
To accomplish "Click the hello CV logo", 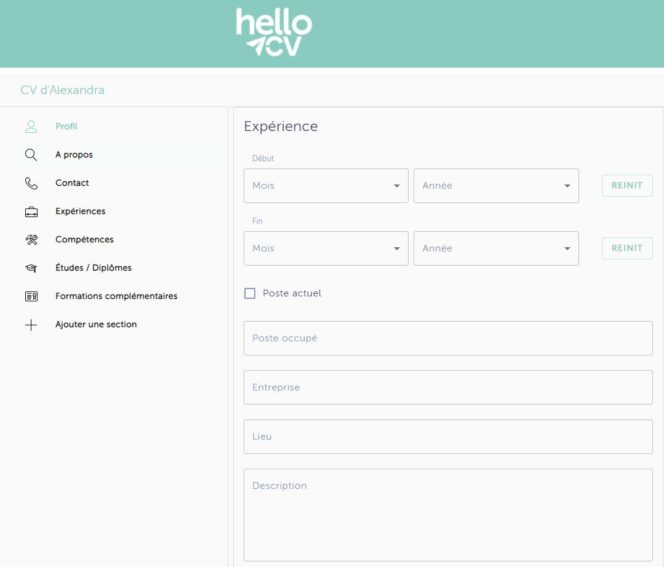I will pyautogui.click(x=274, y=32).
